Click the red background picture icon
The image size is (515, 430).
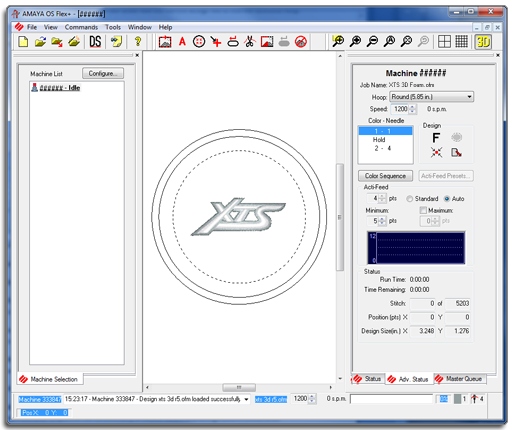point(267,42)
